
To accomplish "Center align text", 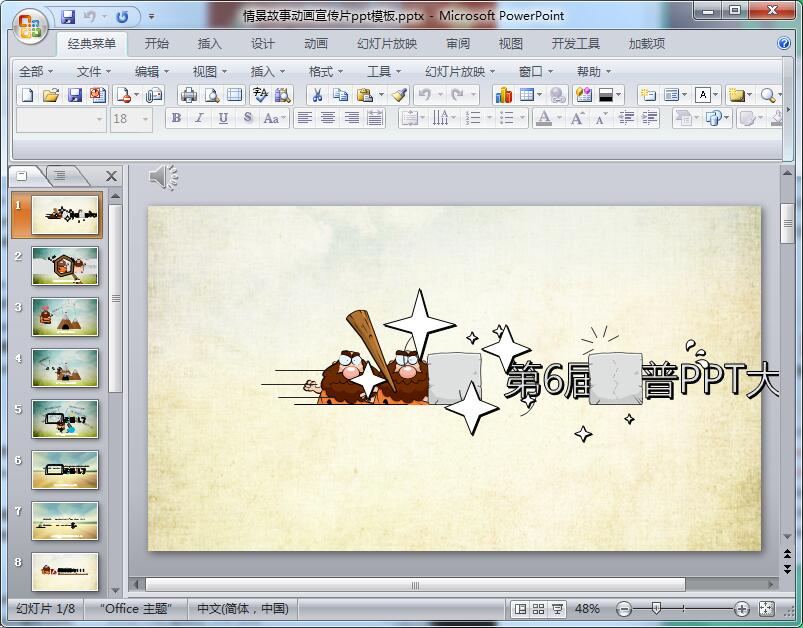I will pos(328,118).
